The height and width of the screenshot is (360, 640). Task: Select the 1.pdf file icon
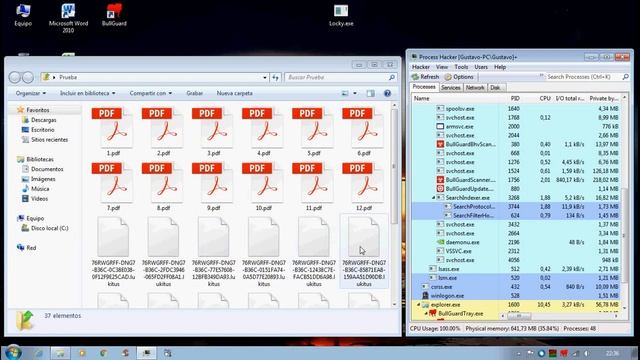click(113, 128)
